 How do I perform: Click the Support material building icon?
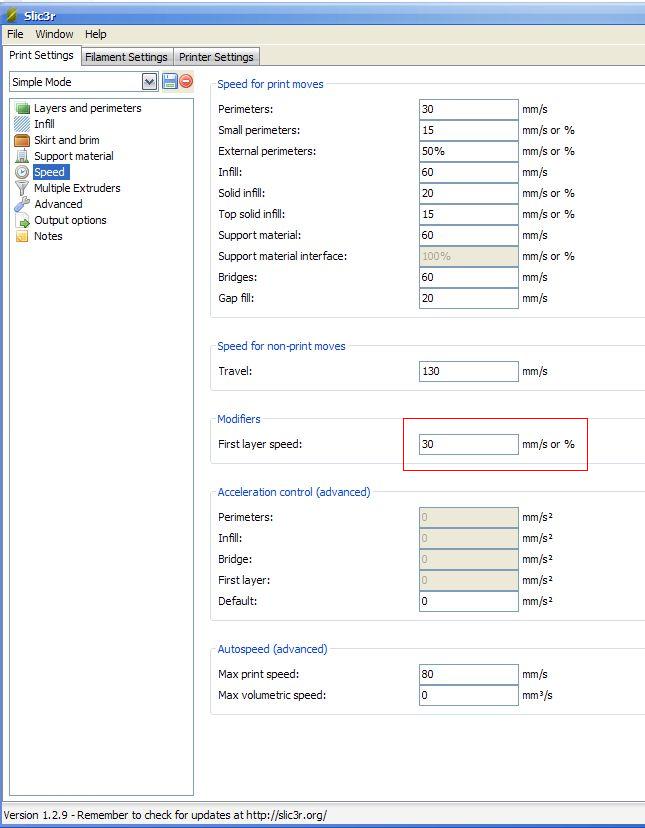click(x=22, y=156)
